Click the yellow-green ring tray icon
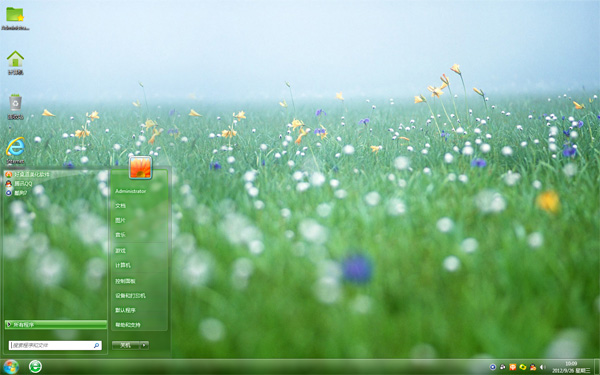Screen dimensions: 600x375 (523, 367)
